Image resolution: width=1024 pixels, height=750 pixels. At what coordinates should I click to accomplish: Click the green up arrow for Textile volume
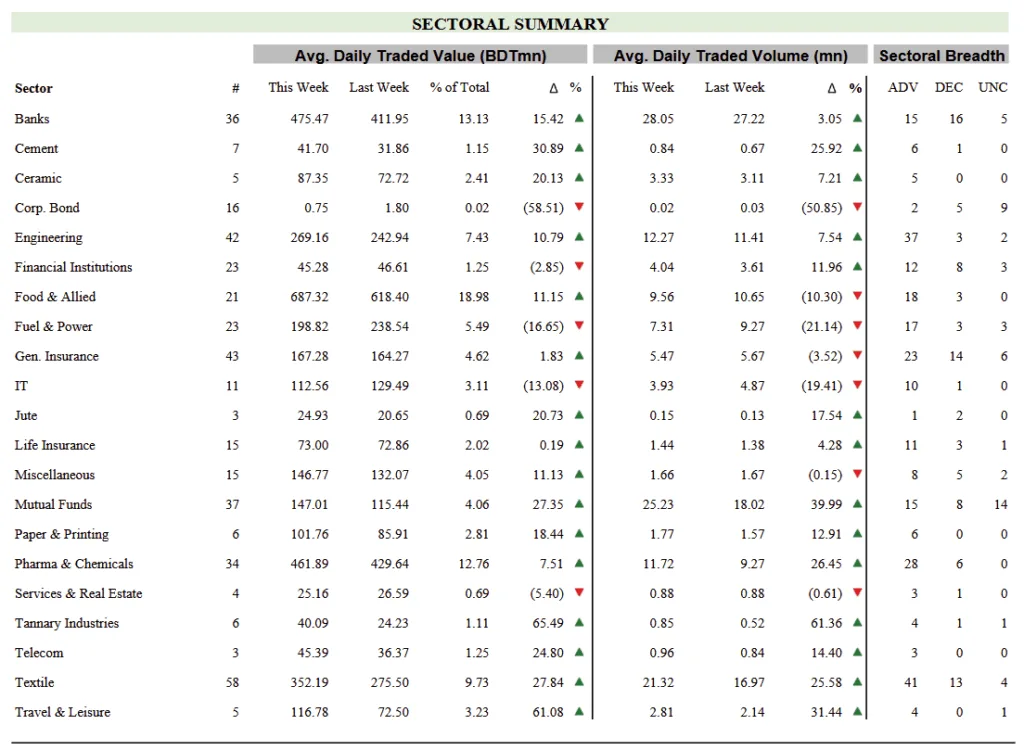(857, 682)
